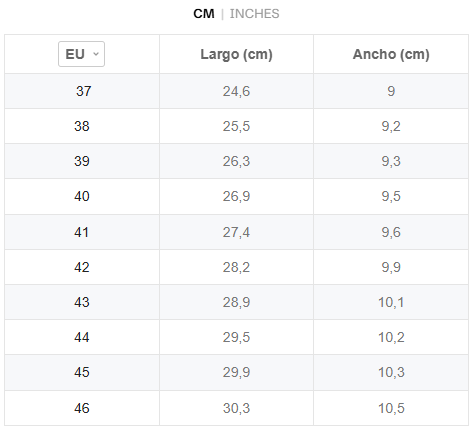
Task: Click the 10,5 width value
Action: coord(391,408)
